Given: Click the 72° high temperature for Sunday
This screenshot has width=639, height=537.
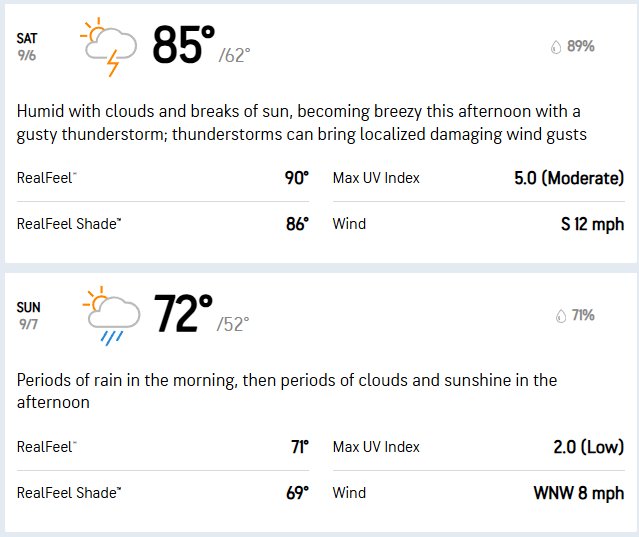Looking at the screenshot, I should (183, 314).
